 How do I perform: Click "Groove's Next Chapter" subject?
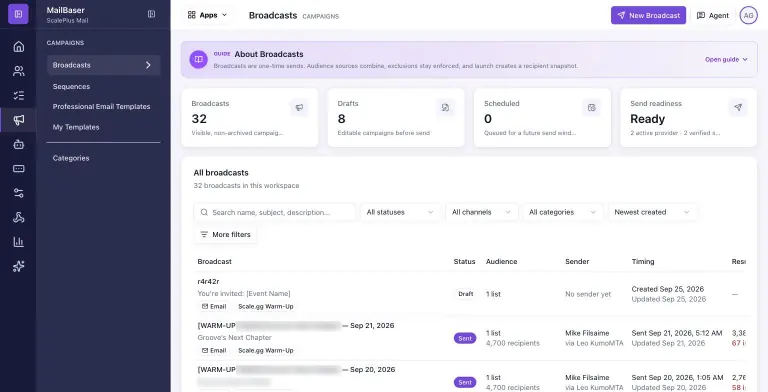(235, 337)
